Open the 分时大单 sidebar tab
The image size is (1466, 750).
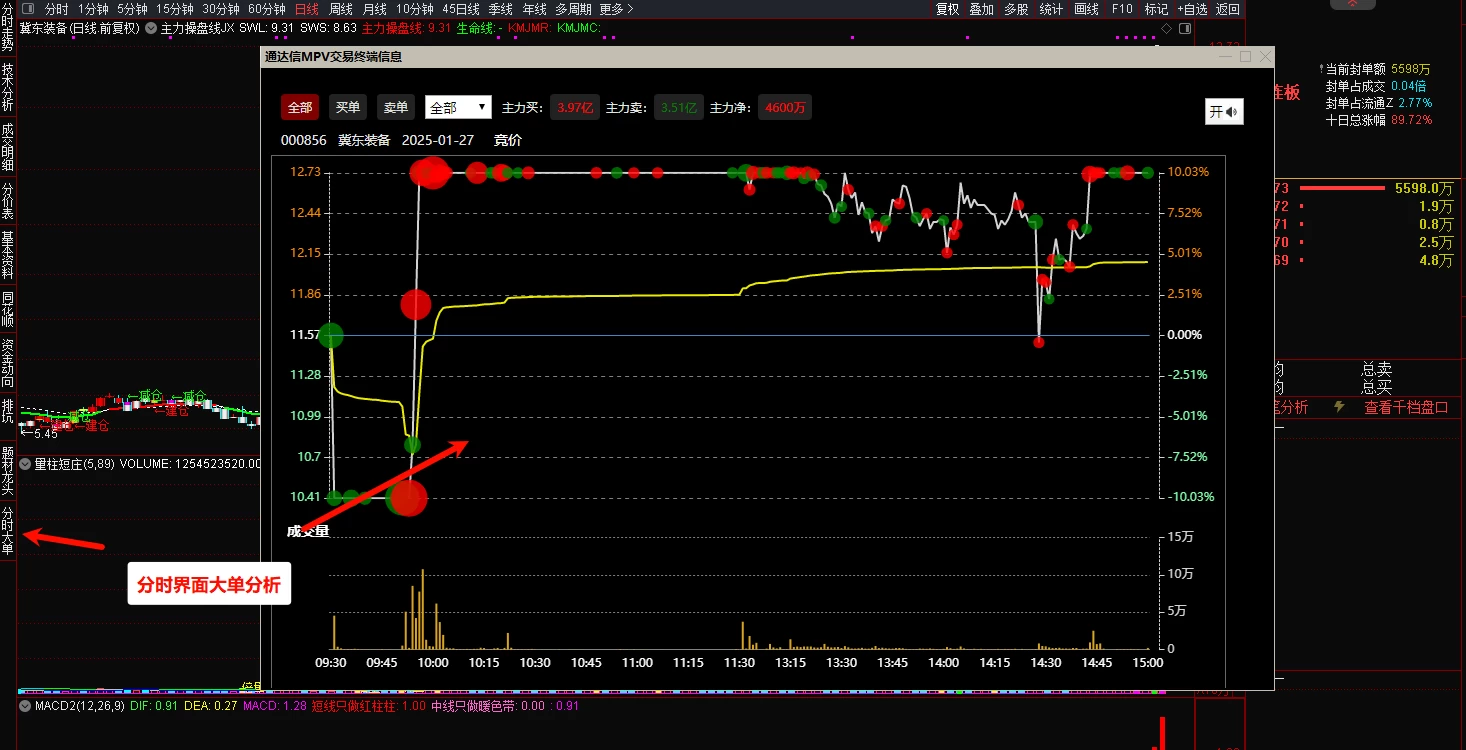pos(8,530)
